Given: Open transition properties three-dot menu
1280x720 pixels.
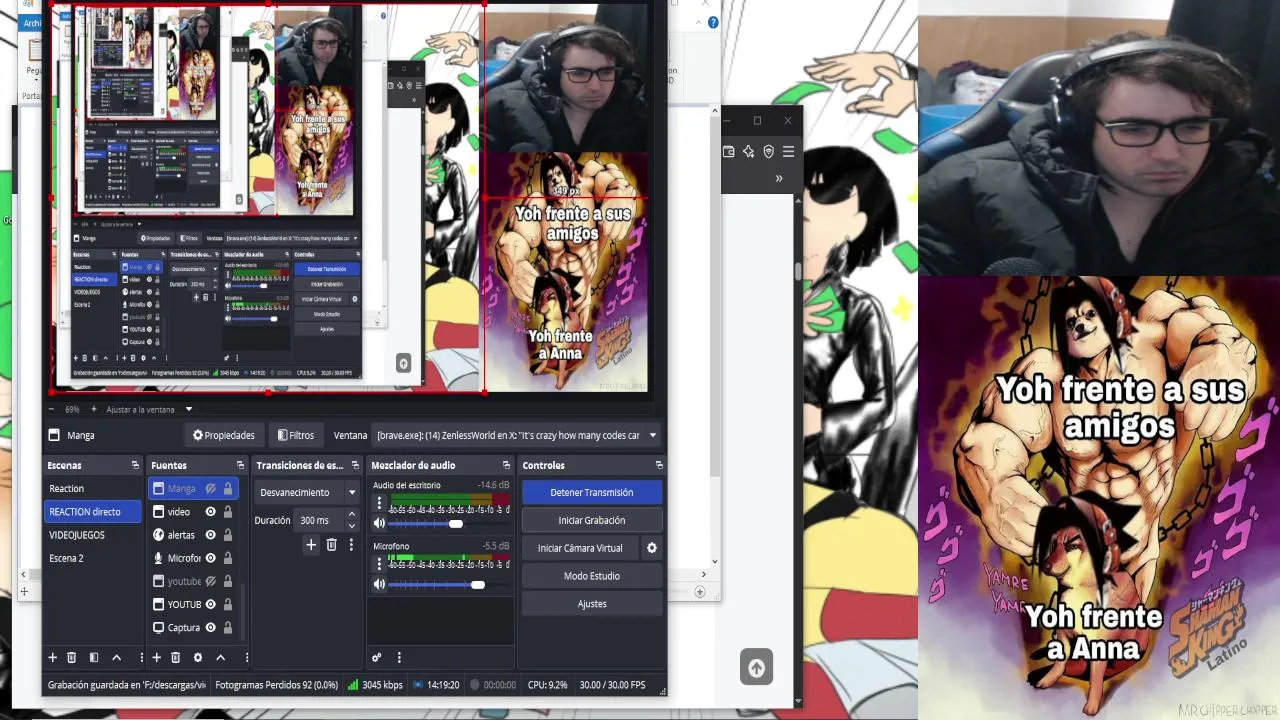Looking at the screenshot, I should pos(351,545).
